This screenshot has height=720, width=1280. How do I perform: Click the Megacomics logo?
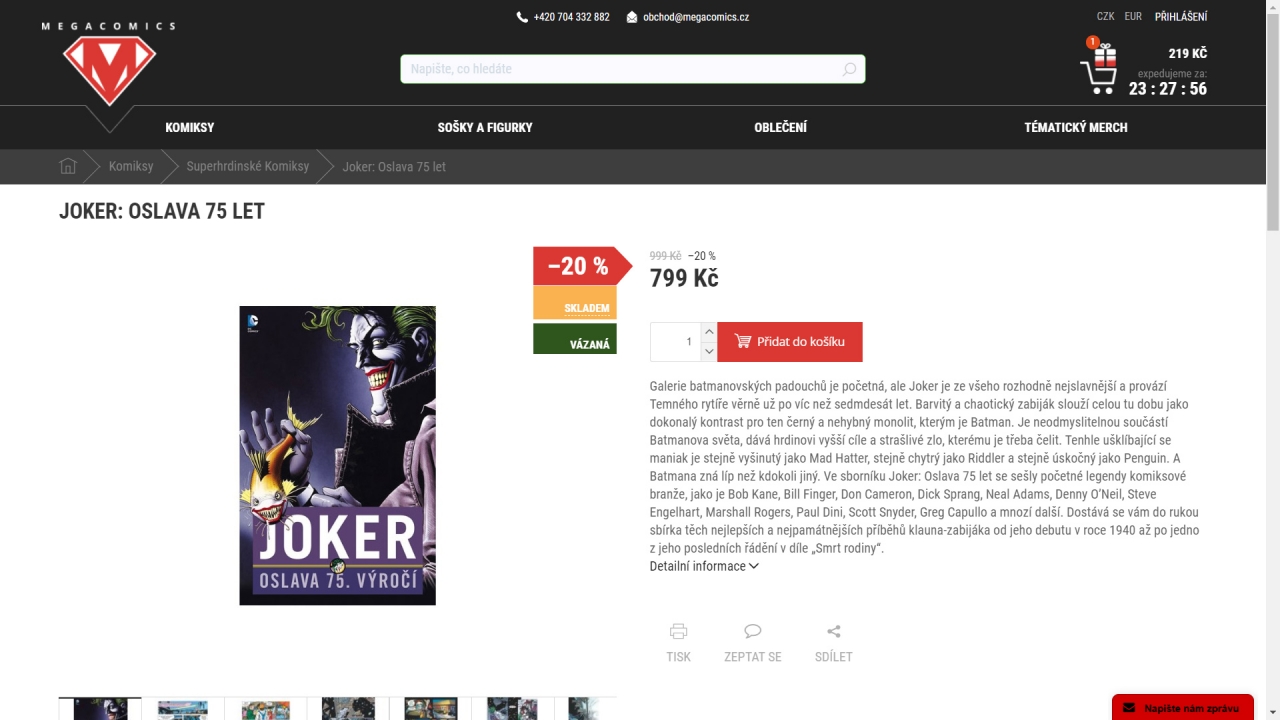click(108, 66)
